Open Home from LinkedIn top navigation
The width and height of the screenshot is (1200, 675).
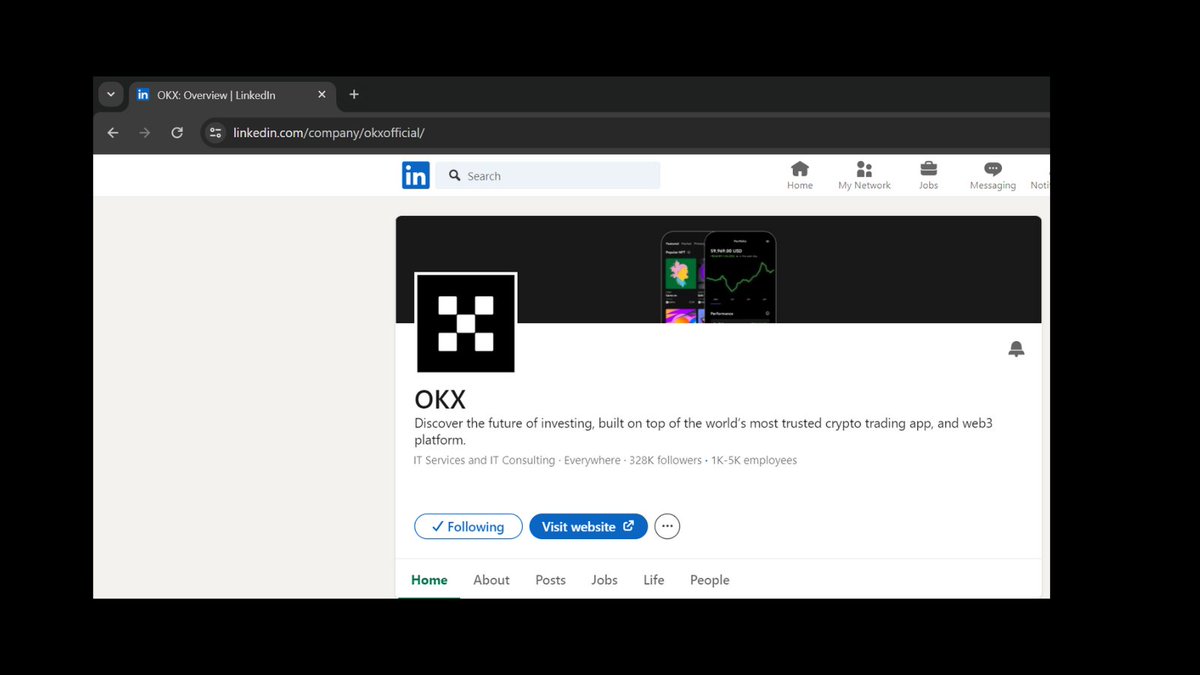pos(800,175)
